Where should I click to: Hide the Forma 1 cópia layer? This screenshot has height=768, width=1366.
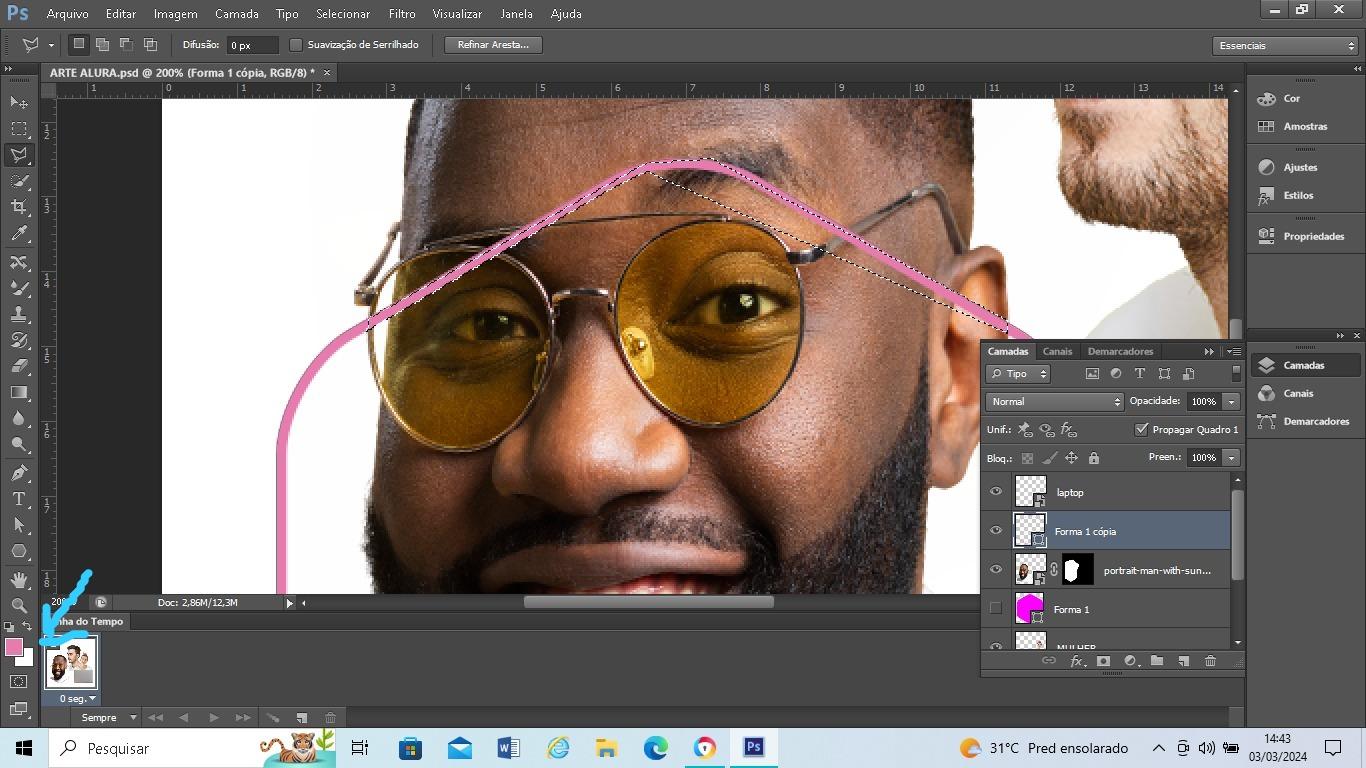(995, 531)
